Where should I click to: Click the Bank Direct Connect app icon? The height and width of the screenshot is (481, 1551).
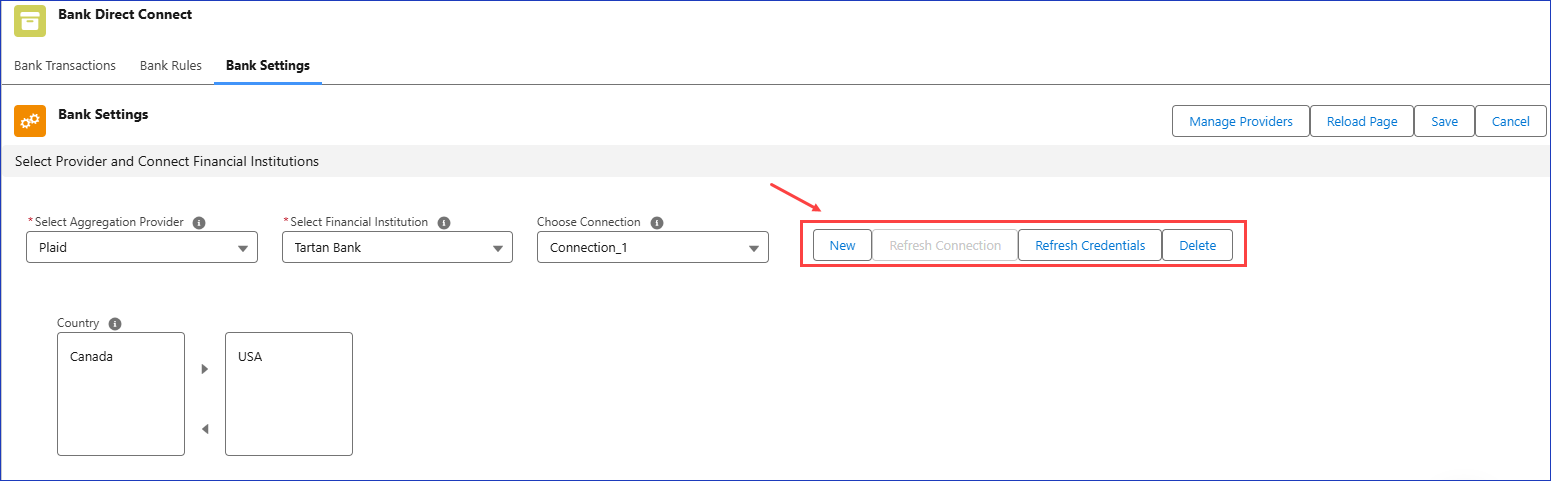(30, 21)
